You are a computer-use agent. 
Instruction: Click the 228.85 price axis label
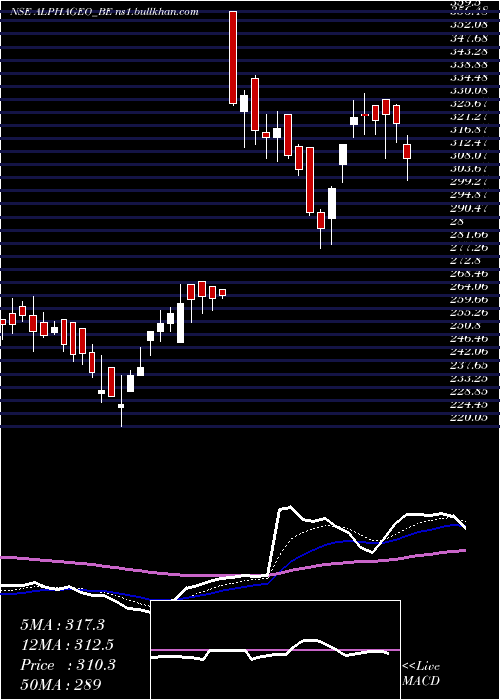tap(468, 392)
